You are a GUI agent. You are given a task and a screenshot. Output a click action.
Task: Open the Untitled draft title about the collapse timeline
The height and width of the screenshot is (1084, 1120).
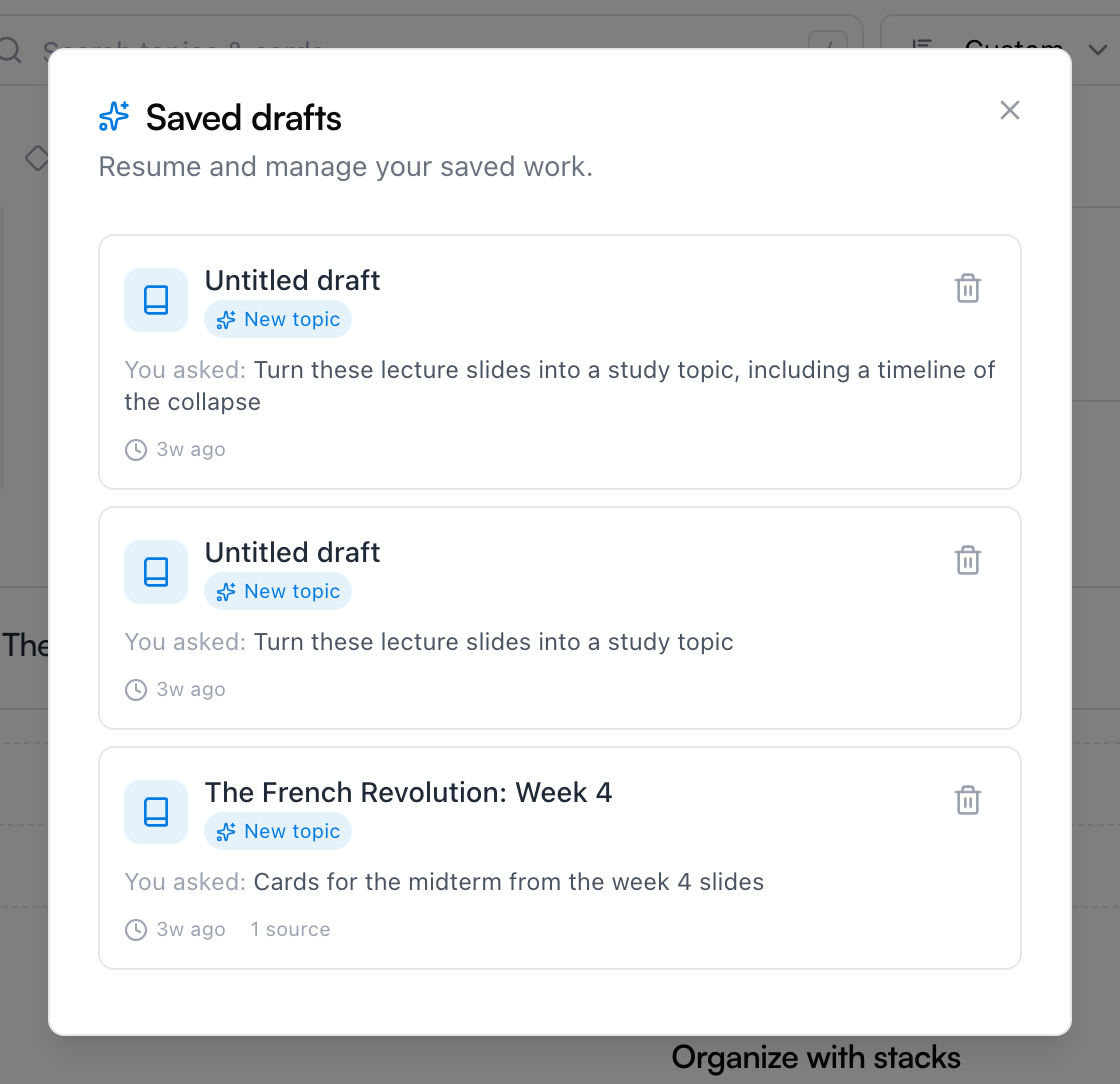(x=292, y=281)
